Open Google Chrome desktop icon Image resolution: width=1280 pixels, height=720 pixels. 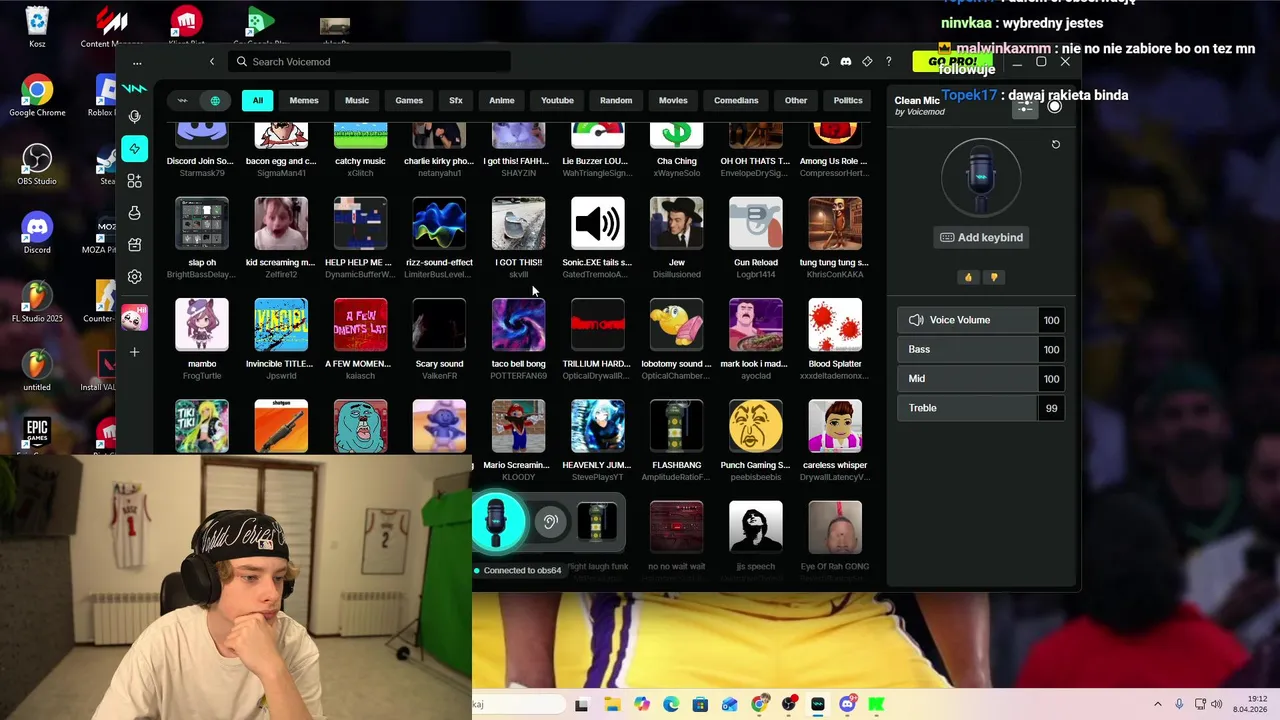click(x=37, y=96)
